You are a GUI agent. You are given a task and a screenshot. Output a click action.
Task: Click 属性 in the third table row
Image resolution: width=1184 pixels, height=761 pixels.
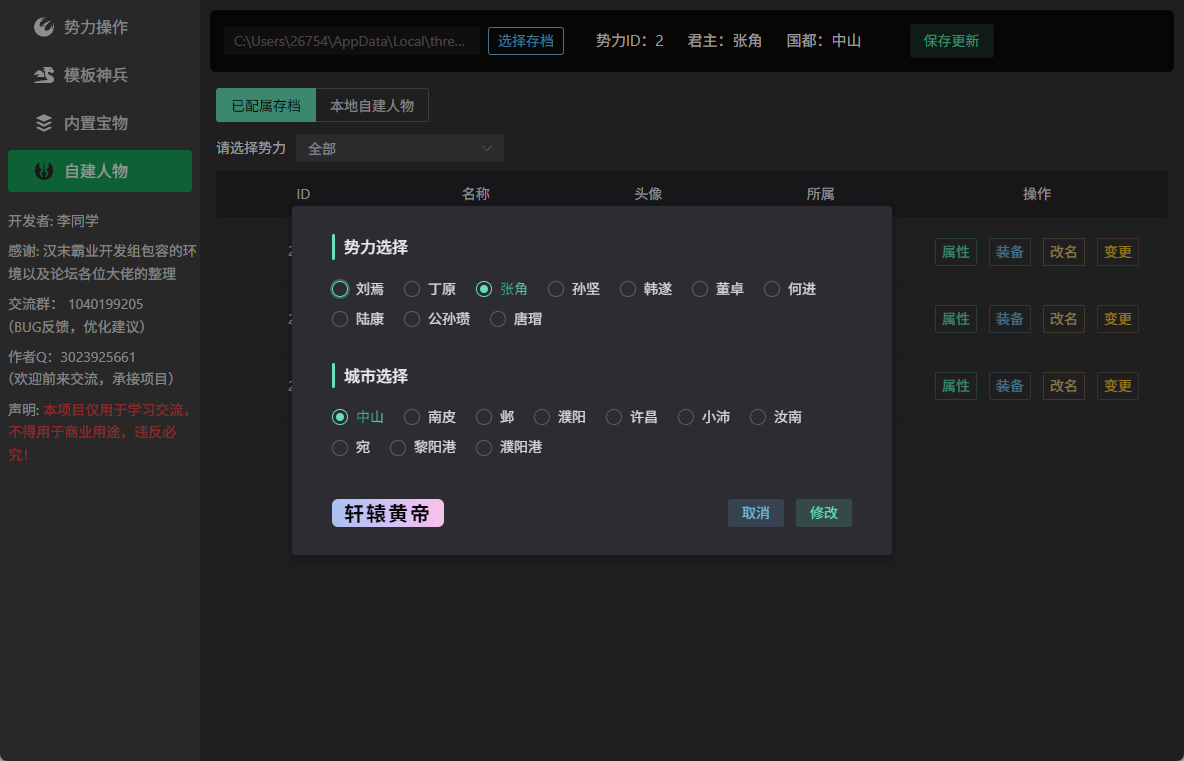[x=956, y=386]
